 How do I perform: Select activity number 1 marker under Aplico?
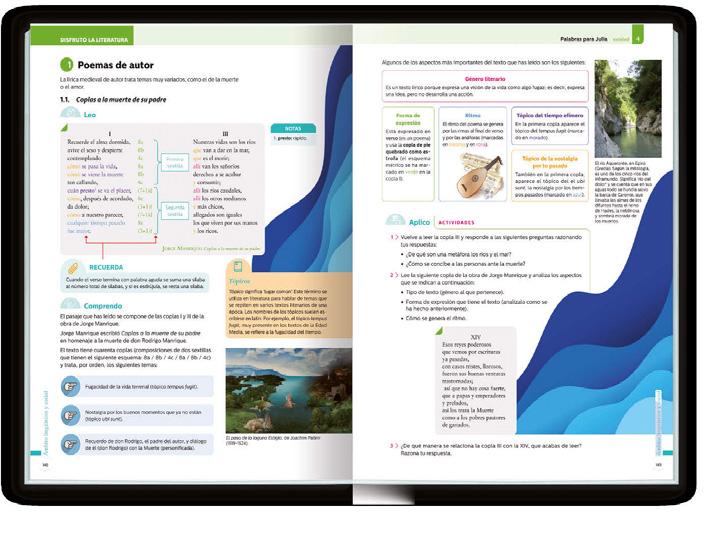(393, 237)
